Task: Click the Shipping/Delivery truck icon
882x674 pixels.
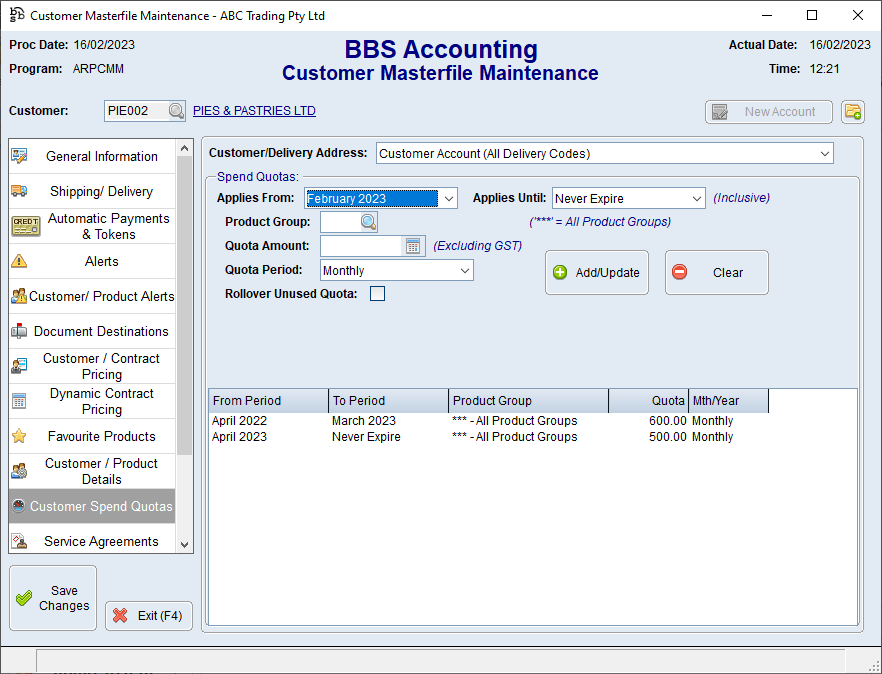Action: tap(19, 191)
